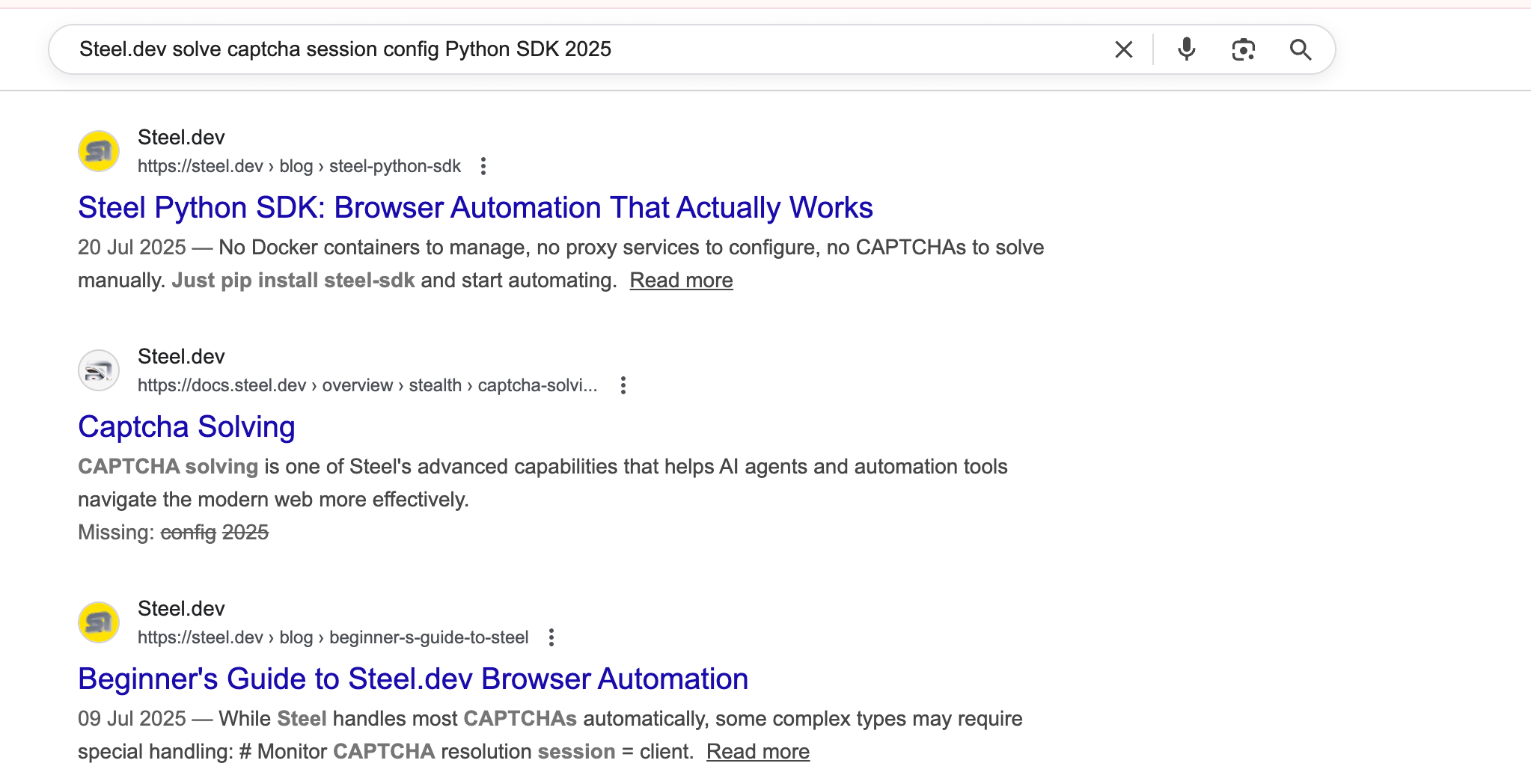
Task: Open the three-dot menu for the first result
Action: click(x=483, y=166)
